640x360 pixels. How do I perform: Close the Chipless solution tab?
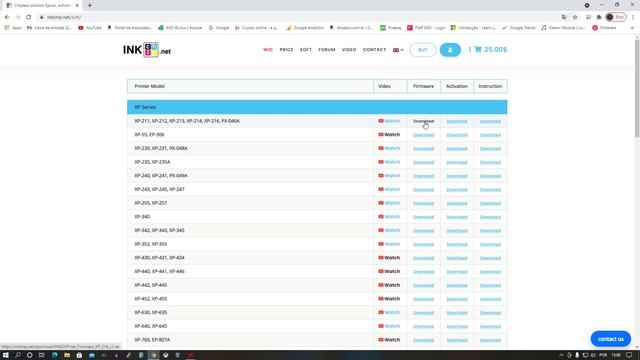point(77,5)
